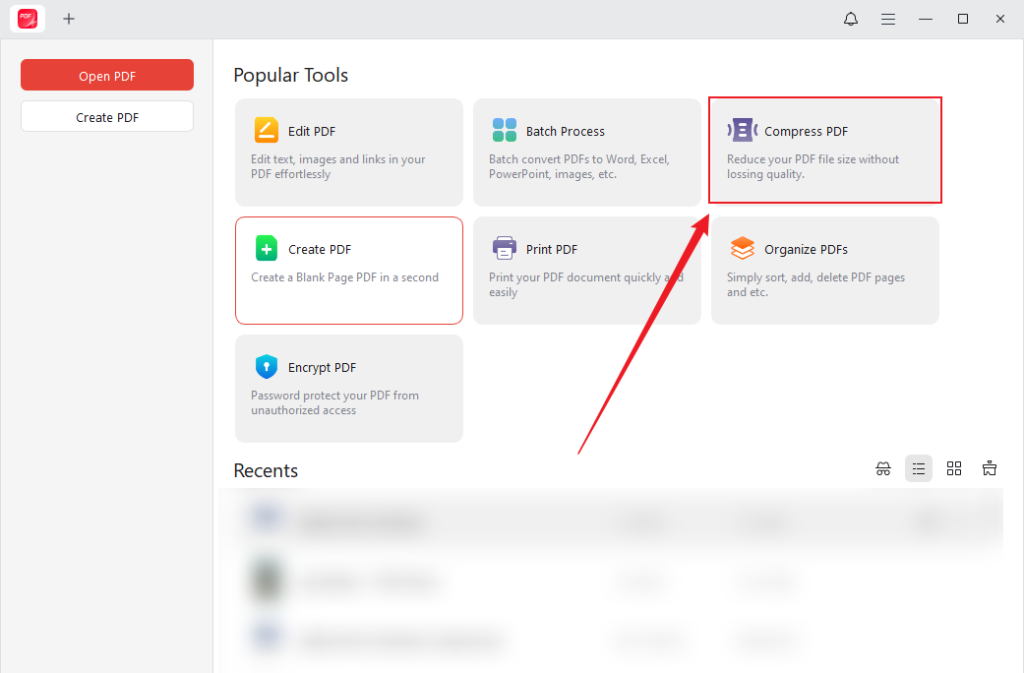This screenshot has width=1024, height=673.
Task: Toggle the highlighted Create PDF card
Action: 348,270
